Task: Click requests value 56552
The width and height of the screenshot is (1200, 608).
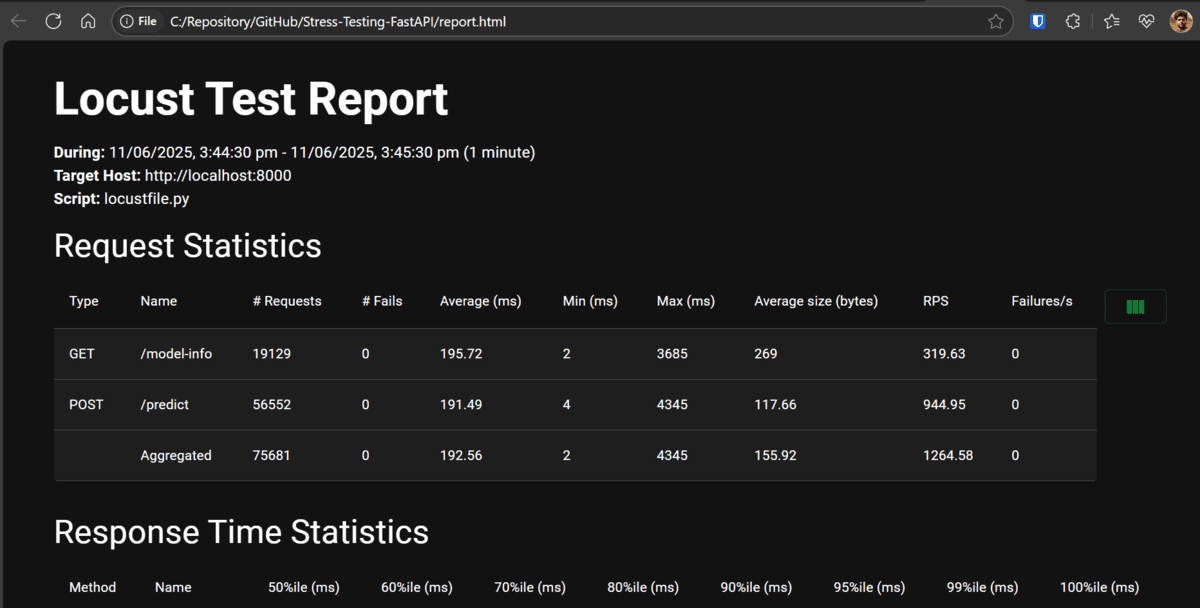Action: pyautogui.click(x=272, y=405)
